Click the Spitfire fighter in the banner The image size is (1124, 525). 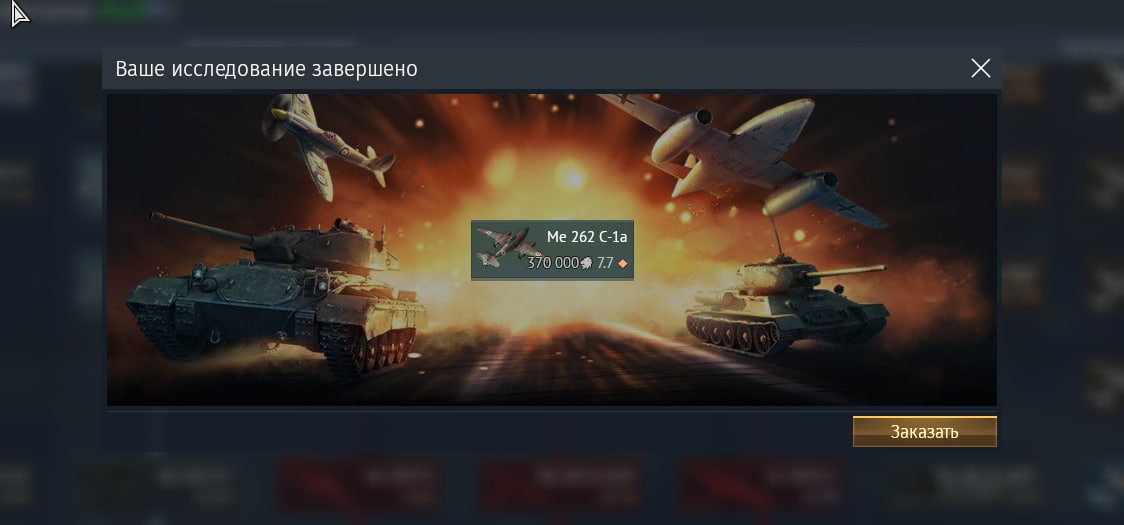point(326,143)
